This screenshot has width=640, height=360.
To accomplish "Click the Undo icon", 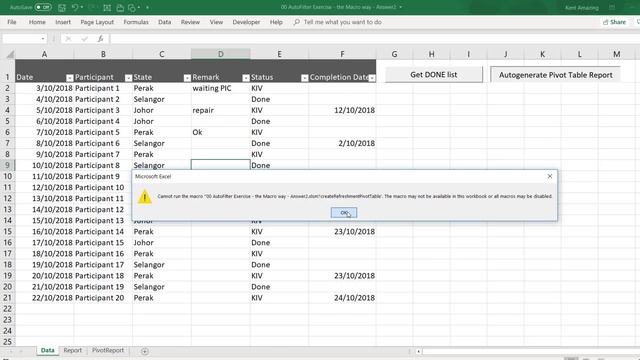I will [75, 7].
